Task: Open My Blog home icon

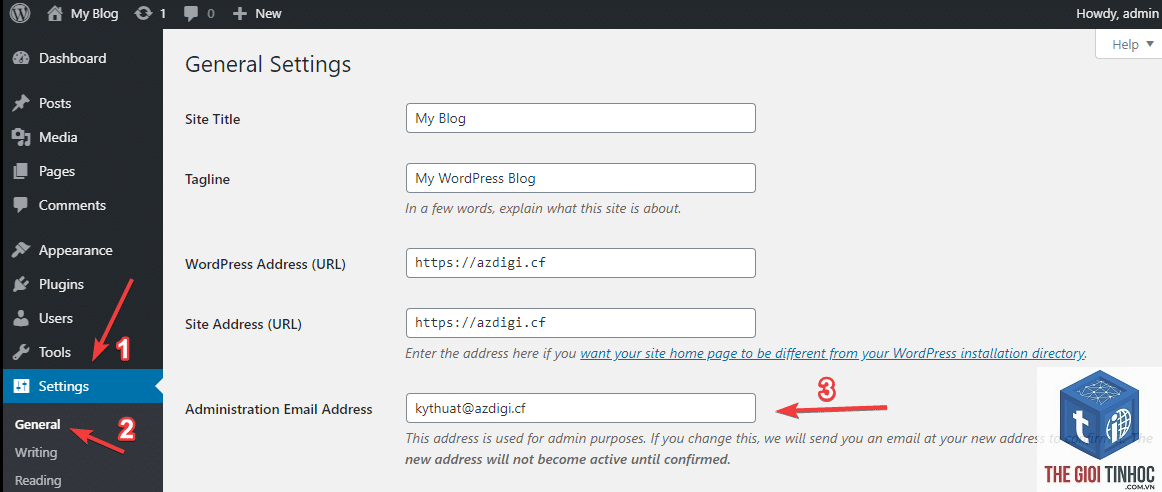Action: tap(55, 13)
